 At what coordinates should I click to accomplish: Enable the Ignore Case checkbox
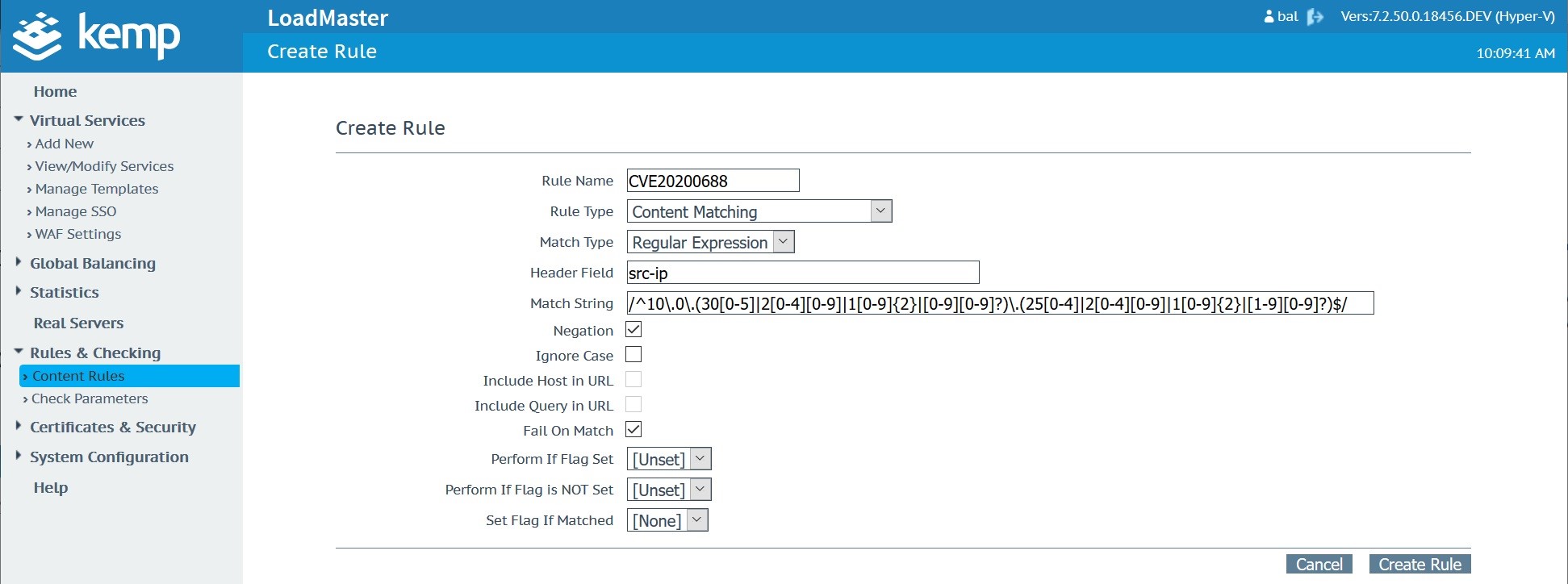pyautogui.click(x=633, y=355)
